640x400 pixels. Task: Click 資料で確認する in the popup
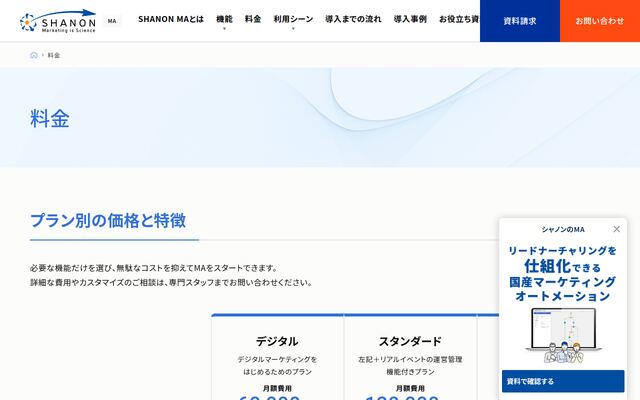563,381
